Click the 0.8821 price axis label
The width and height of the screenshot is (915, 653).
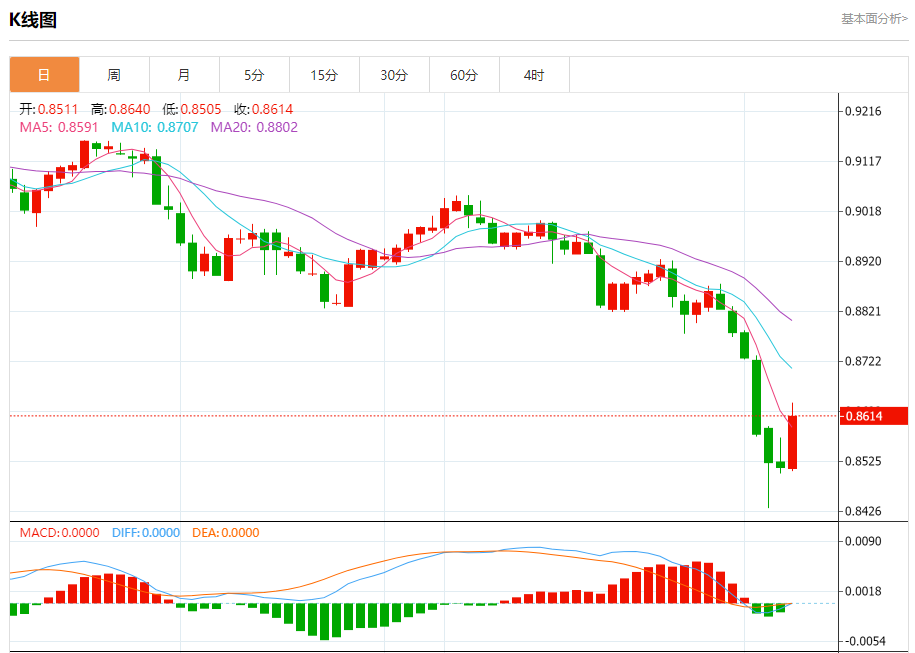[864, 312]
